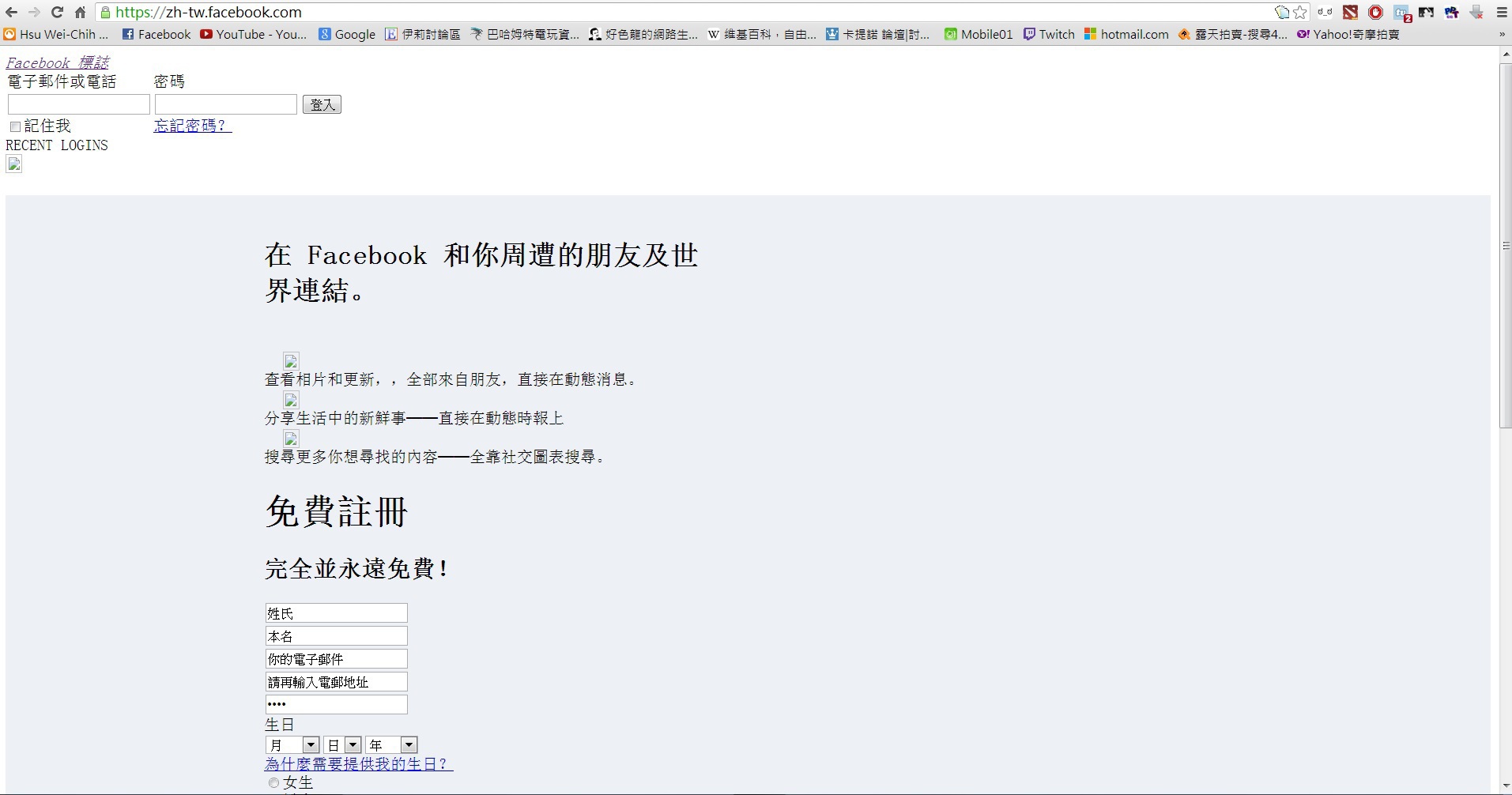
Task: Open the hotmail.com bookmark
Action: coord(1126,35)
